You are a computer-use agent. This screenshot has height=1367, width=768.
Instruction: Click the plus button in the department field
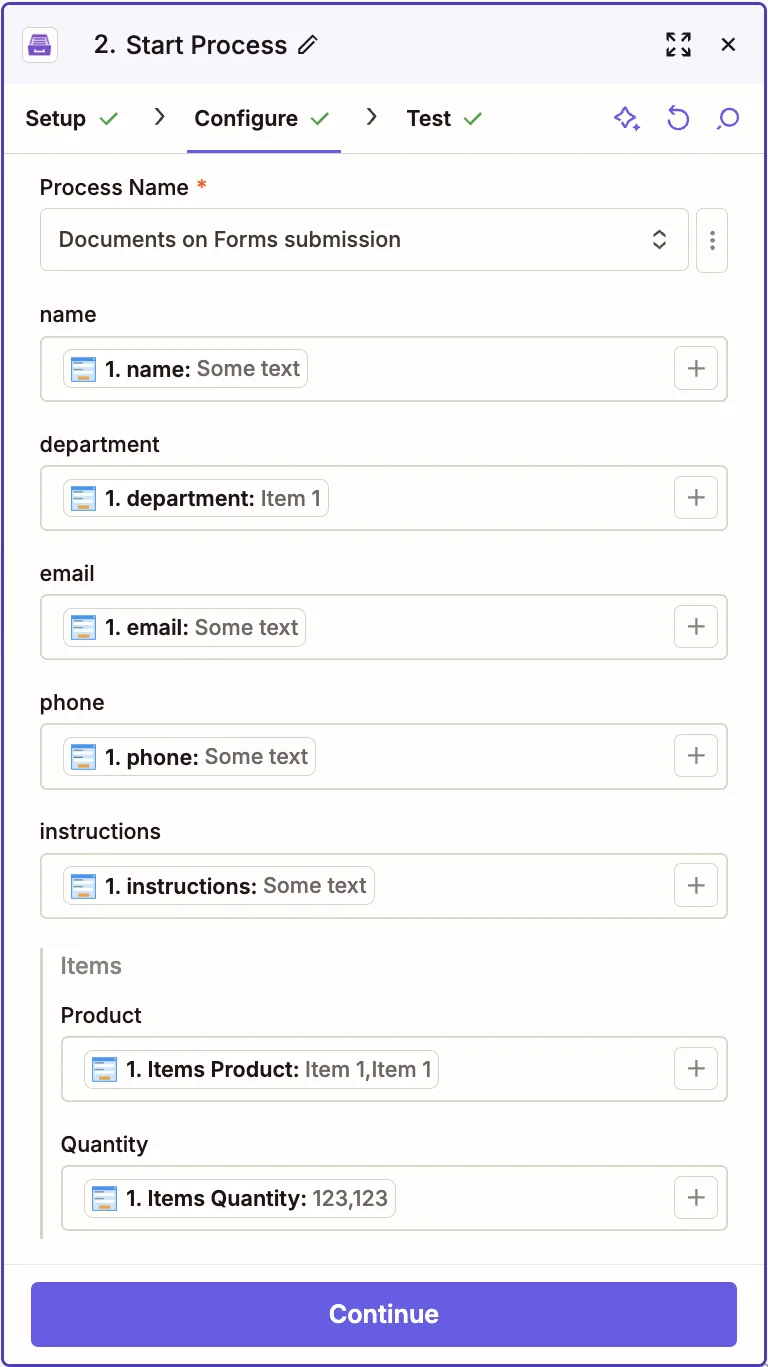click(697, 498)
